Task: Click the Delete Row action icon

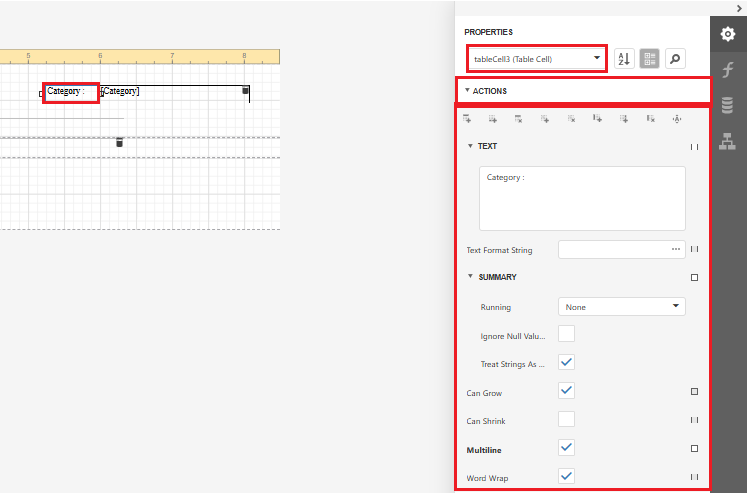Action: 519,119
